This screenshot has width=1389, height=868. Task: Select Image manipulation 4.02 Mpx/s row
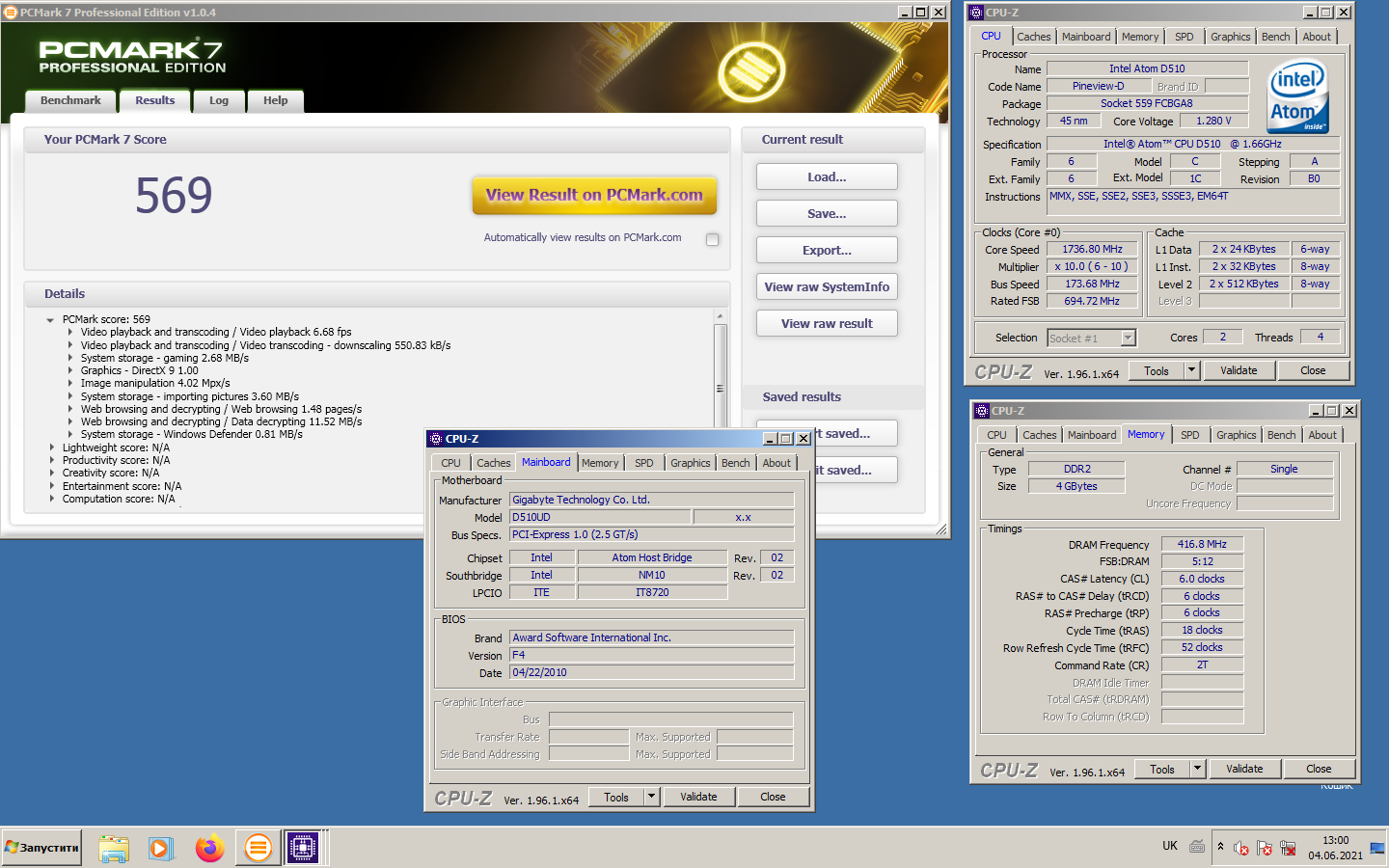tap(155, 383)
